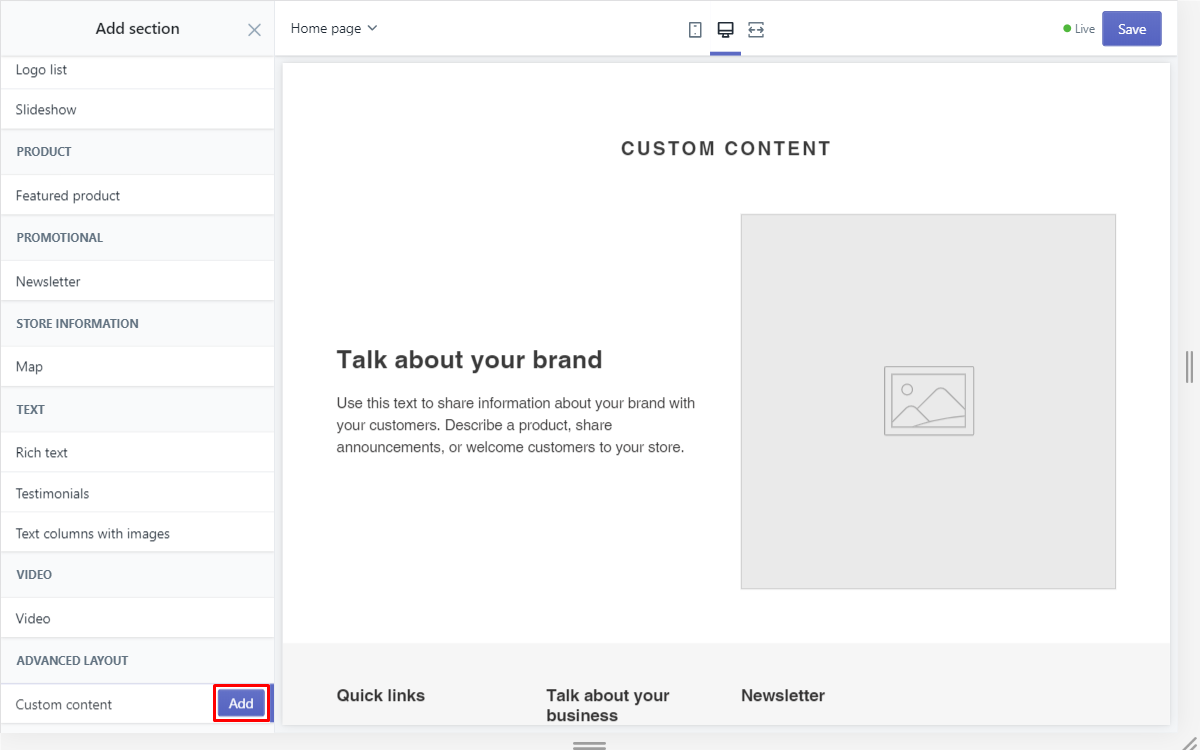Select the Logo list section

137,70
